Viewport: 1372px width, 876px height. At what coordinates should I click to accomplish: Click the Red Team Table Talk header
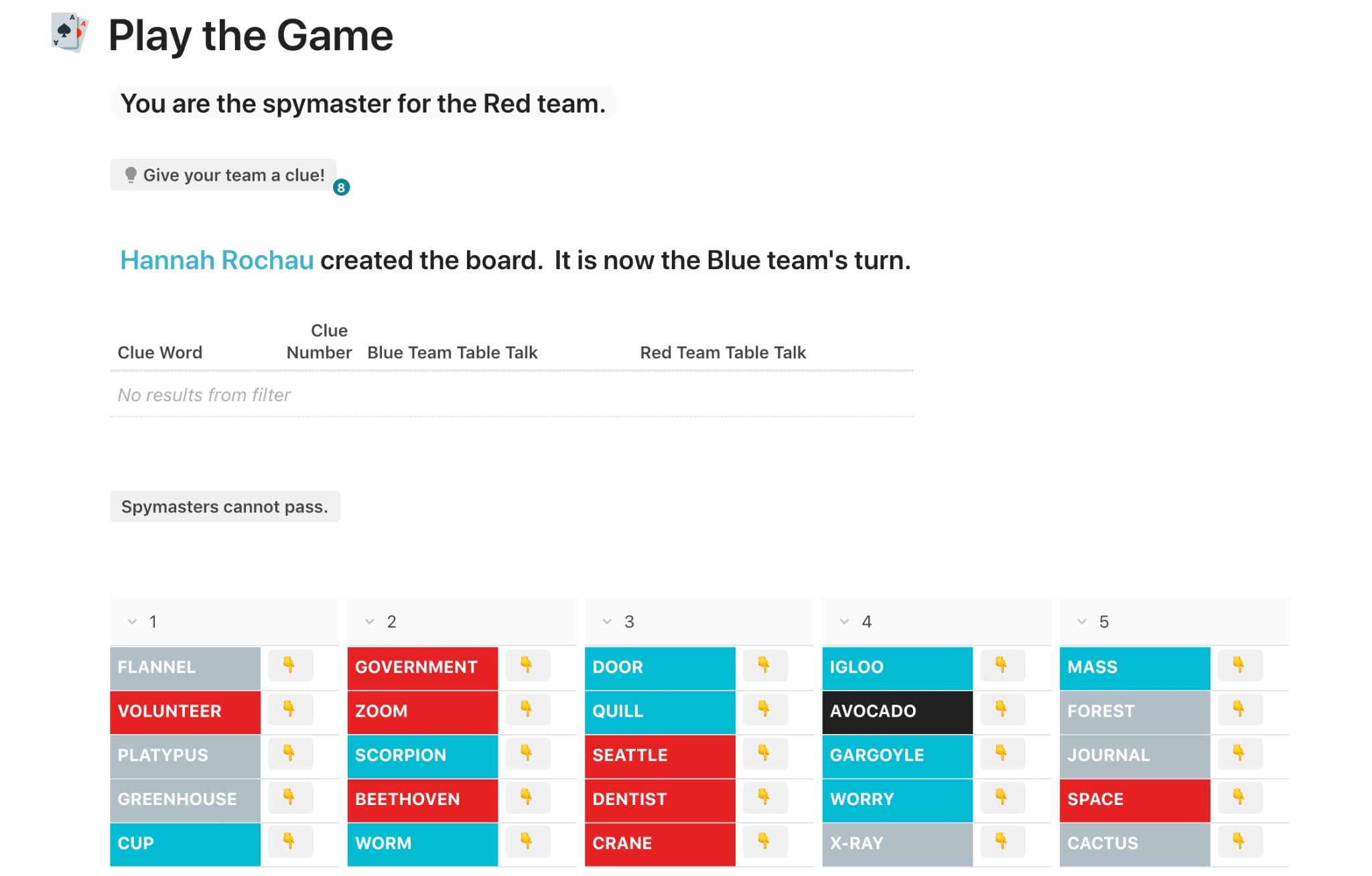pyautogui.click(x=723, y=352)
